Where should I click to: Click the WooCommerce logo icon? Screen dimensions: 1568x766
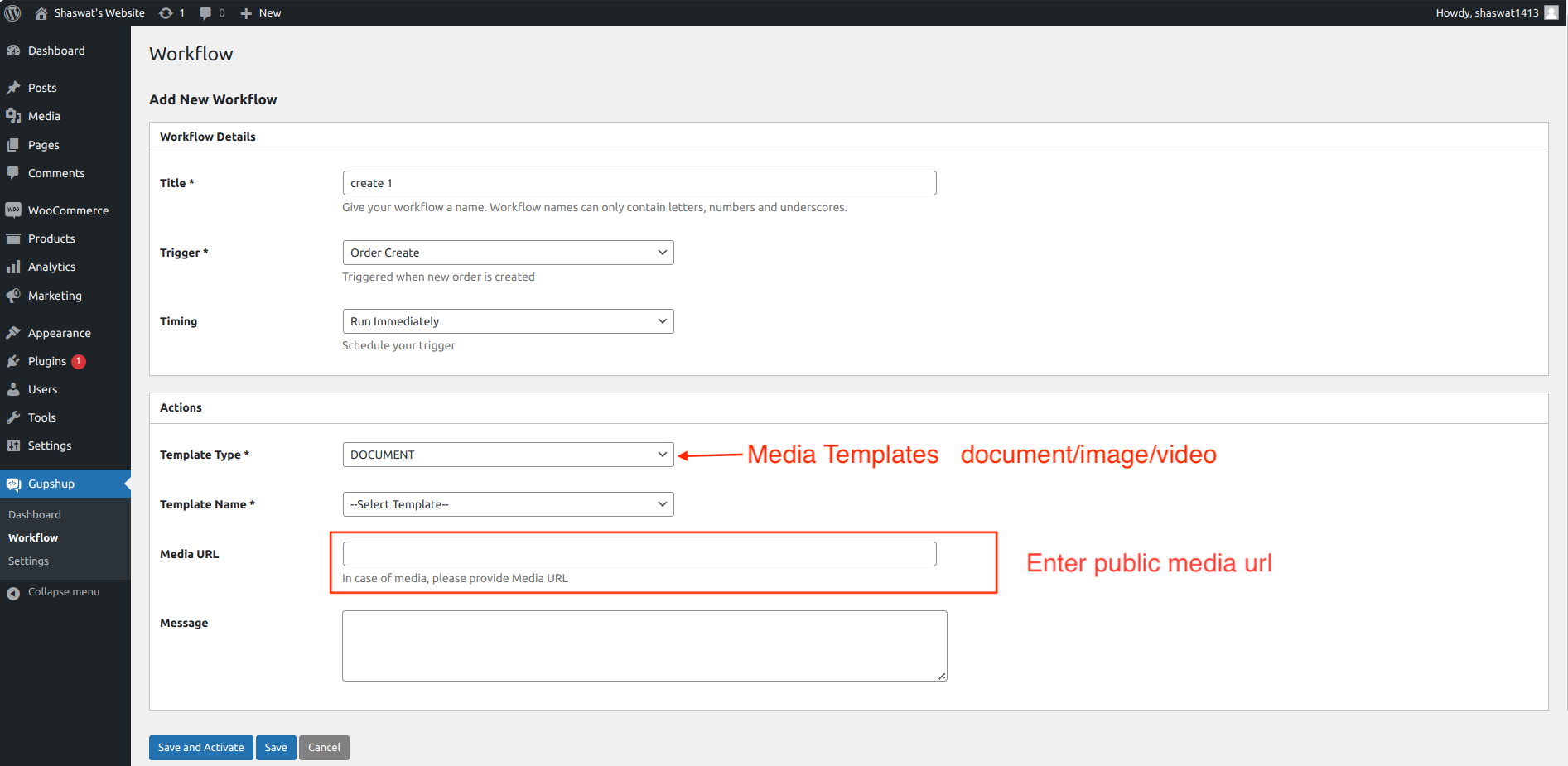click(13, 210)
